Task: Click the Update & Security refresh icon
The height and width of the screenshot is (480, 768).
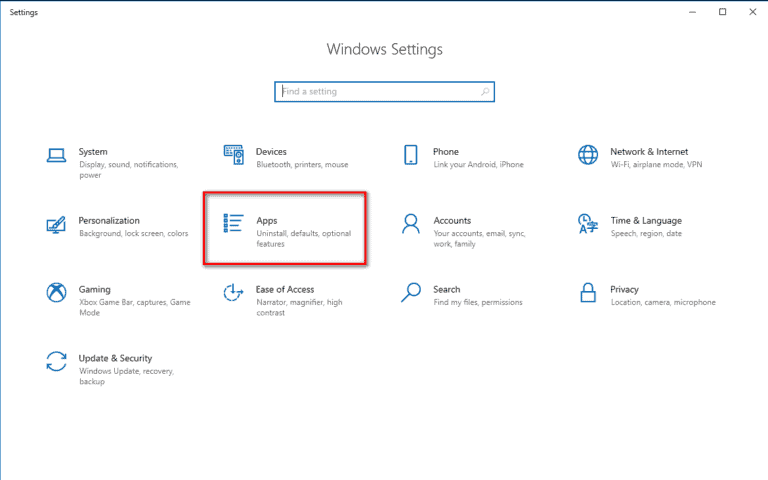Action: coord(57,360)
